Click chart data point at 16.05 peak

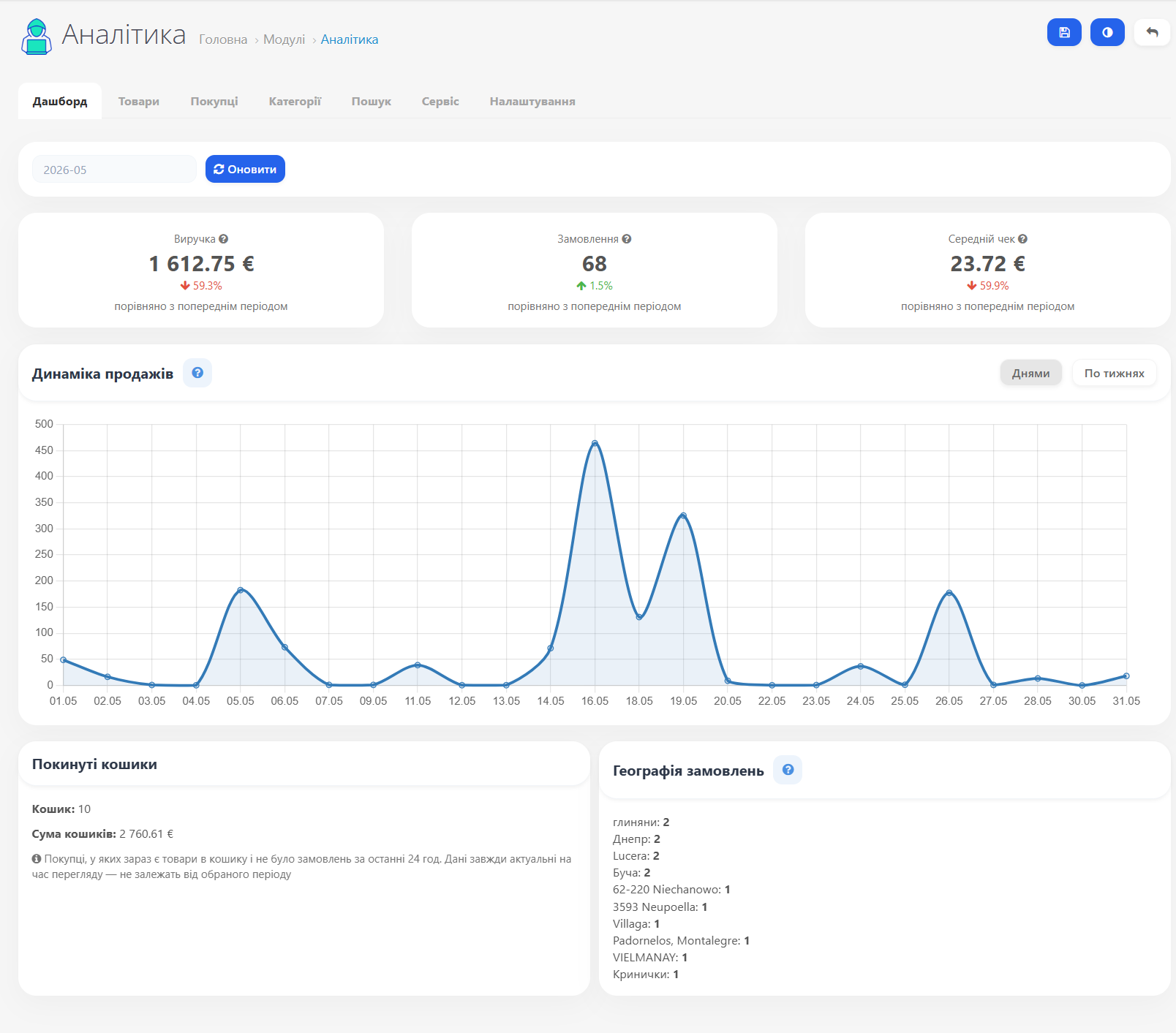tap(595, 443)
